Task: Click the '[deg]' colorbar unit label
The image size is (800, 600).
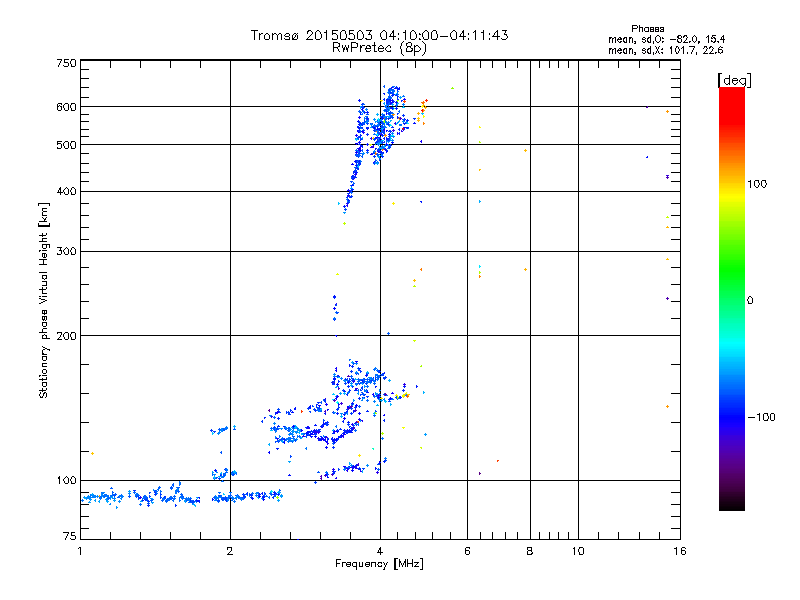Action: coord(734,80)
